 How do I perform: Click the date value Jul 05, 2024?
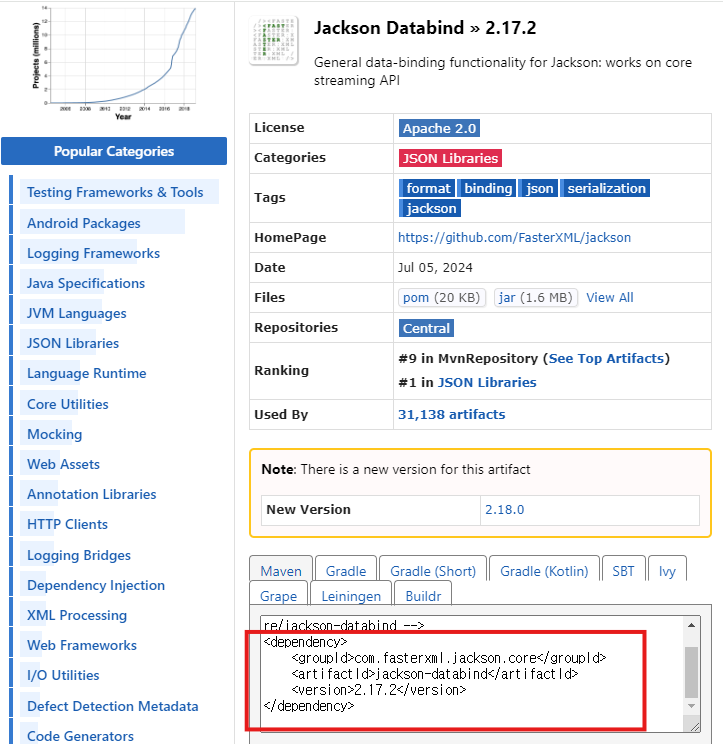[435, 268]
